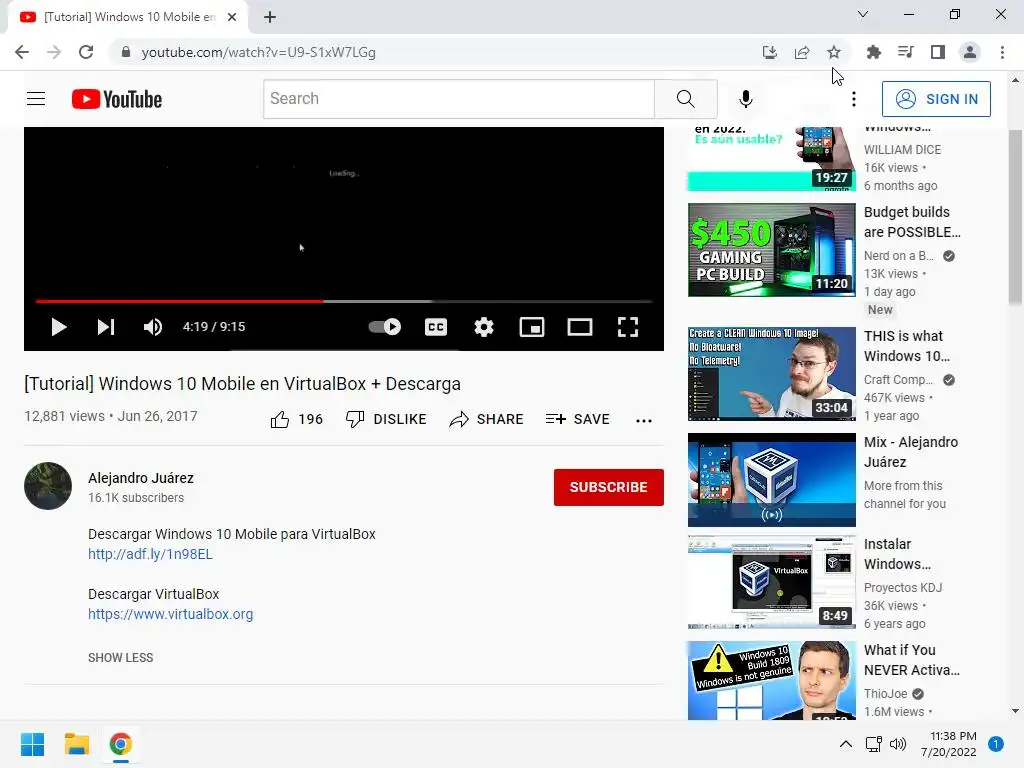The height and width of the screenshot is (768, 1024).
Task: Open the virtualbox.org link
Action: click(170, 614)
